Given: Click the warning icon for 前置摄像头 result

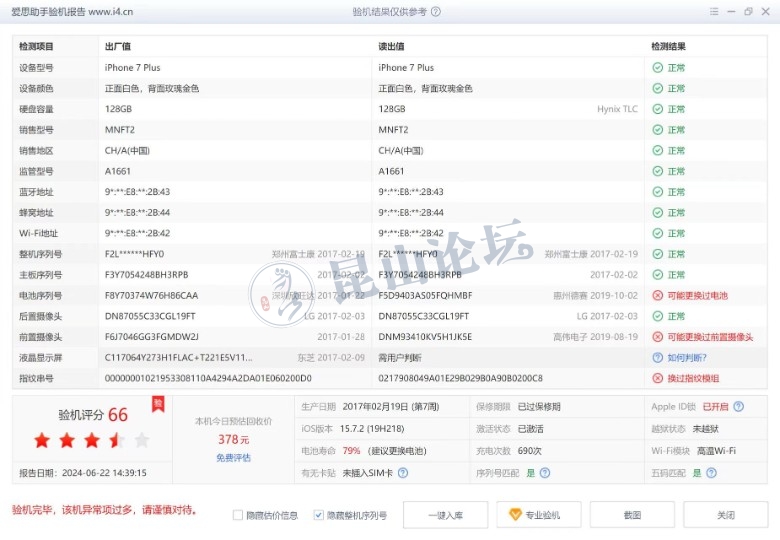Looking at the screenshot, I should click(657, 337).
